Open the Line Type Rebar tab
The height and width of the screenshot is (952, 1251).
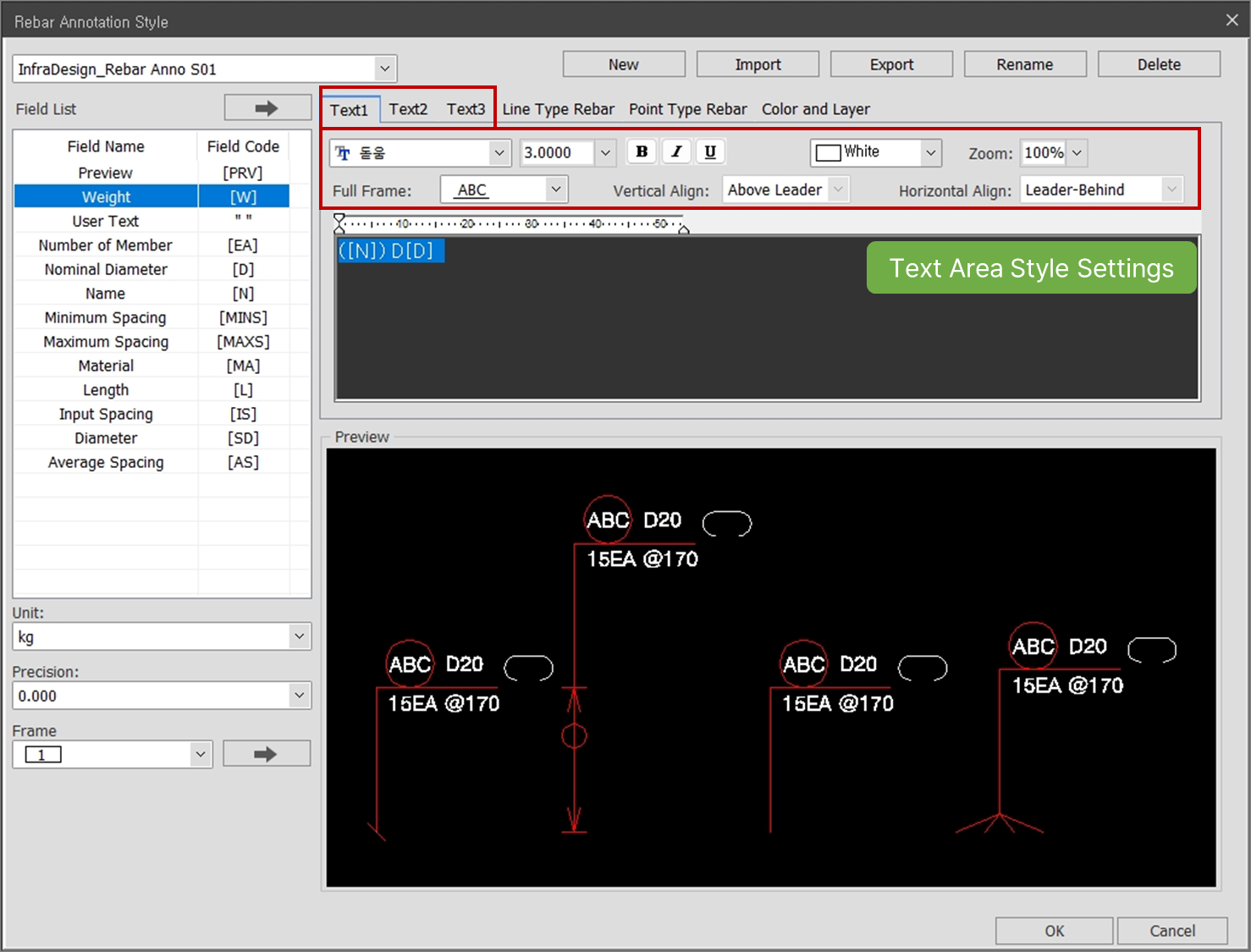click(x=559, y=109)
